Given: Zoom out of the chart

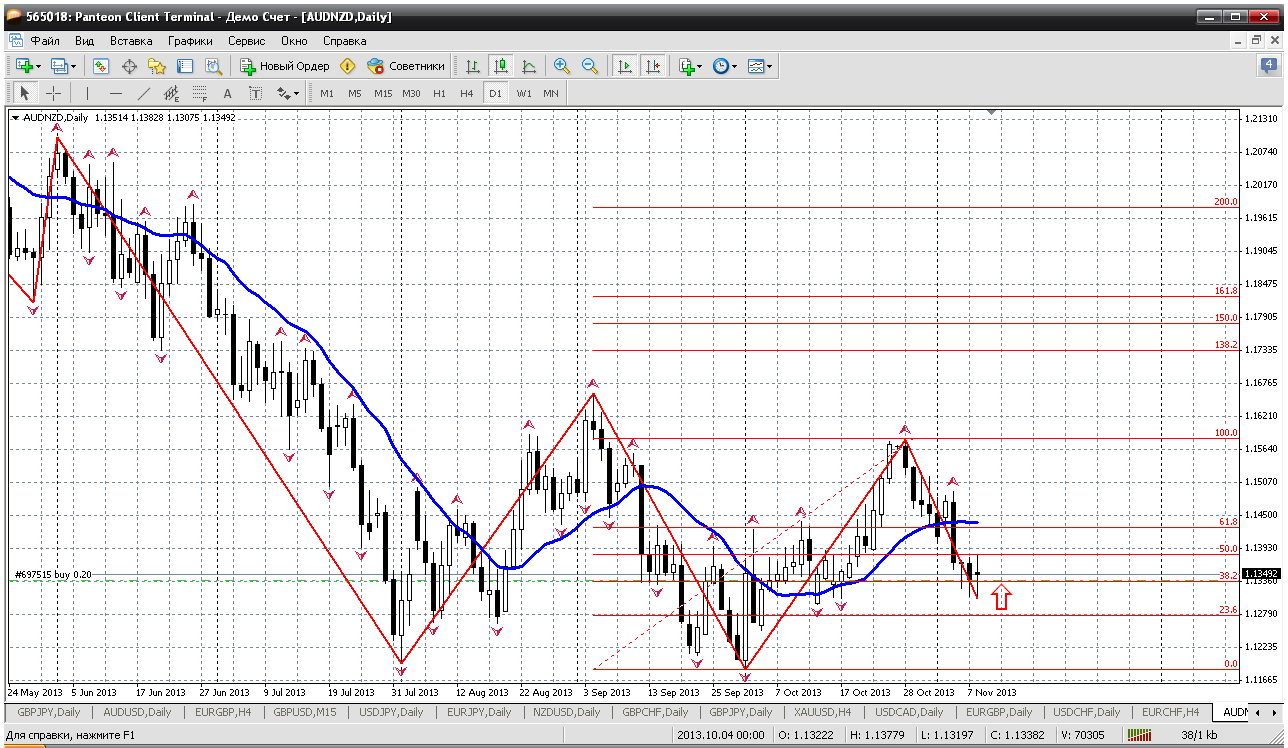Looking at the screenshot, I should [590, 66].
